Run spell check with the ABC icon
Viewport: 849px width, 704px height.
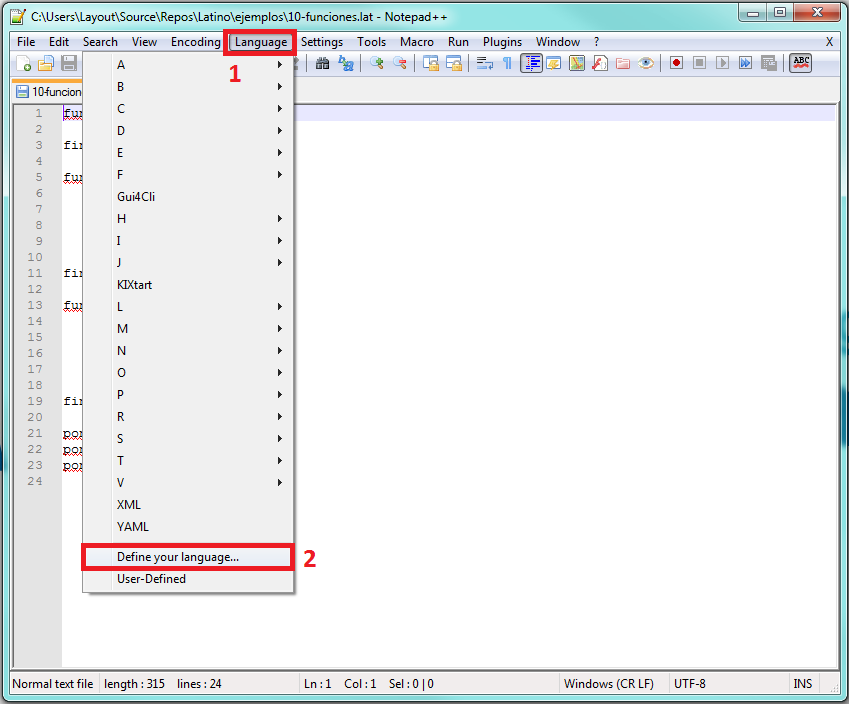click(x=800, y=62)
